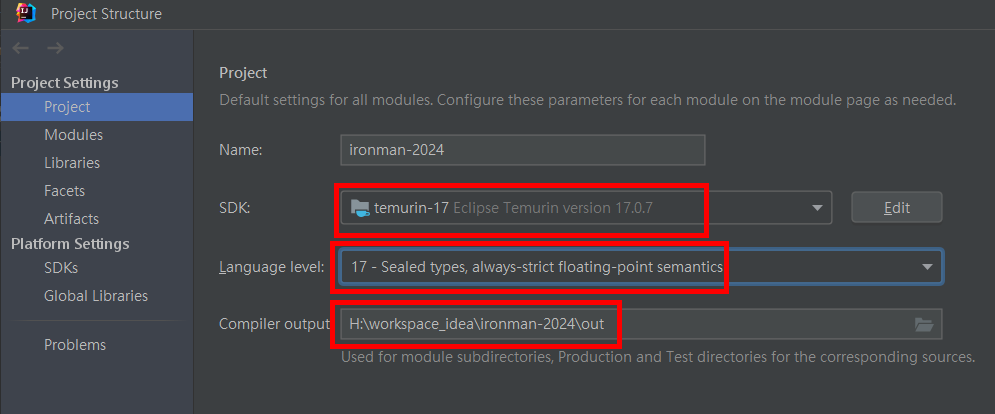Select SDKs under Platform Settings
Screen dimensions: 995x414
pos(61,267)
